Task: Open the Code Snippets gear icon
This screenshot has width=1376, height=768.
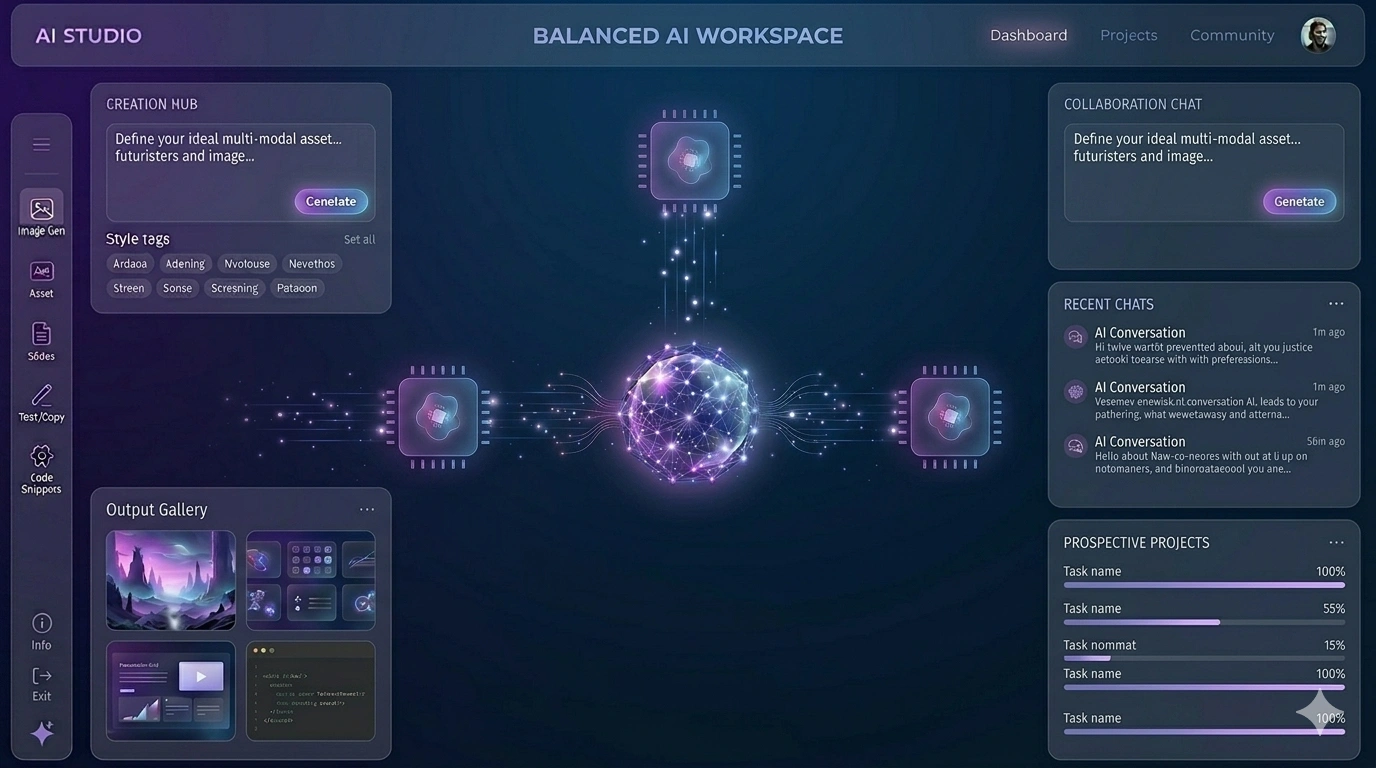Action: (x=41, y=457)
